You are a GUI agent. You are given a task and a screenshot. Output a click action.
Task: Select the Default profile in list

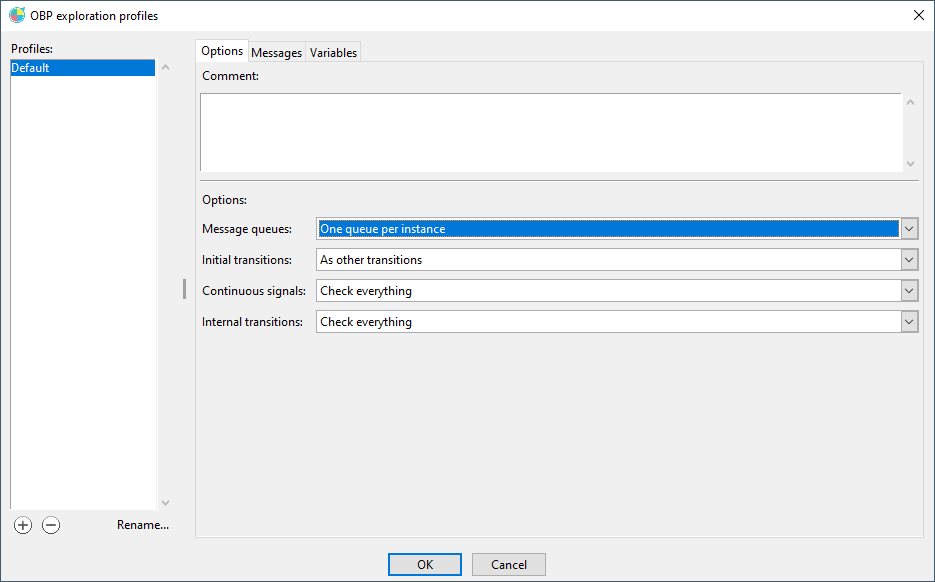[83, 68]
